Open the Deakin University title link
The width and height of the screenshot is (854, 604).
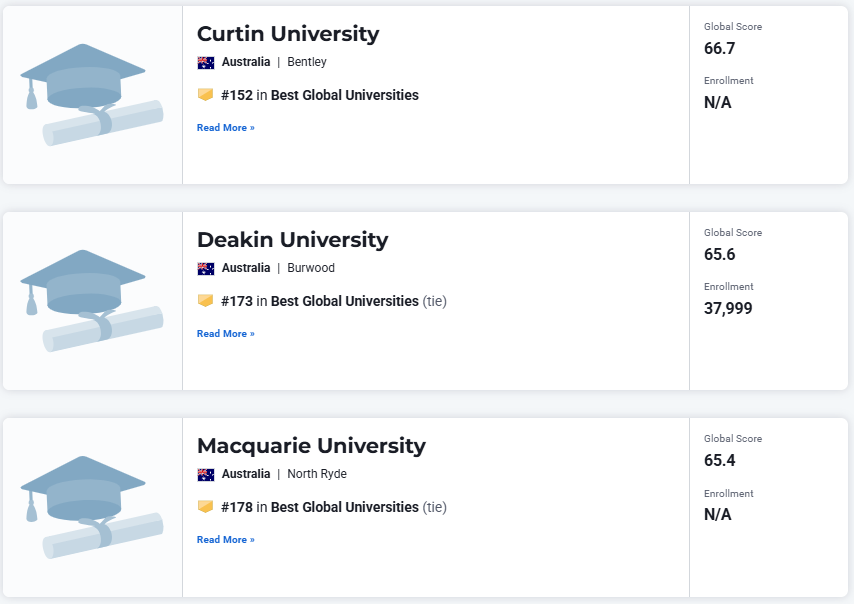tap(292, 240)
